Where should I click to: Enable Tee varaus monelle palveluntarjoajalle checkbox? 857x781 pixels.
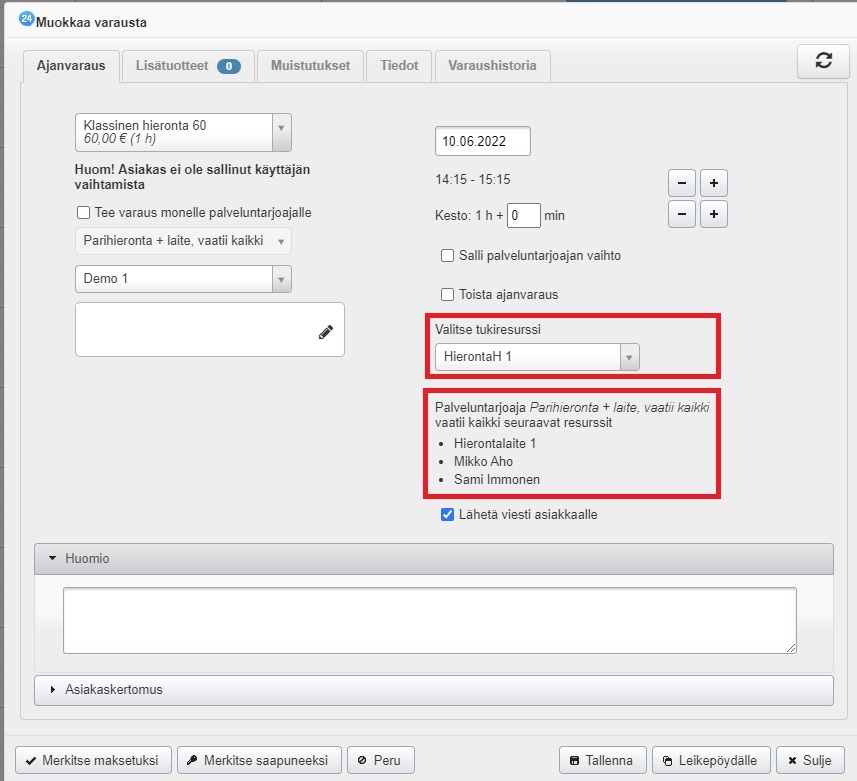(83, 213)
